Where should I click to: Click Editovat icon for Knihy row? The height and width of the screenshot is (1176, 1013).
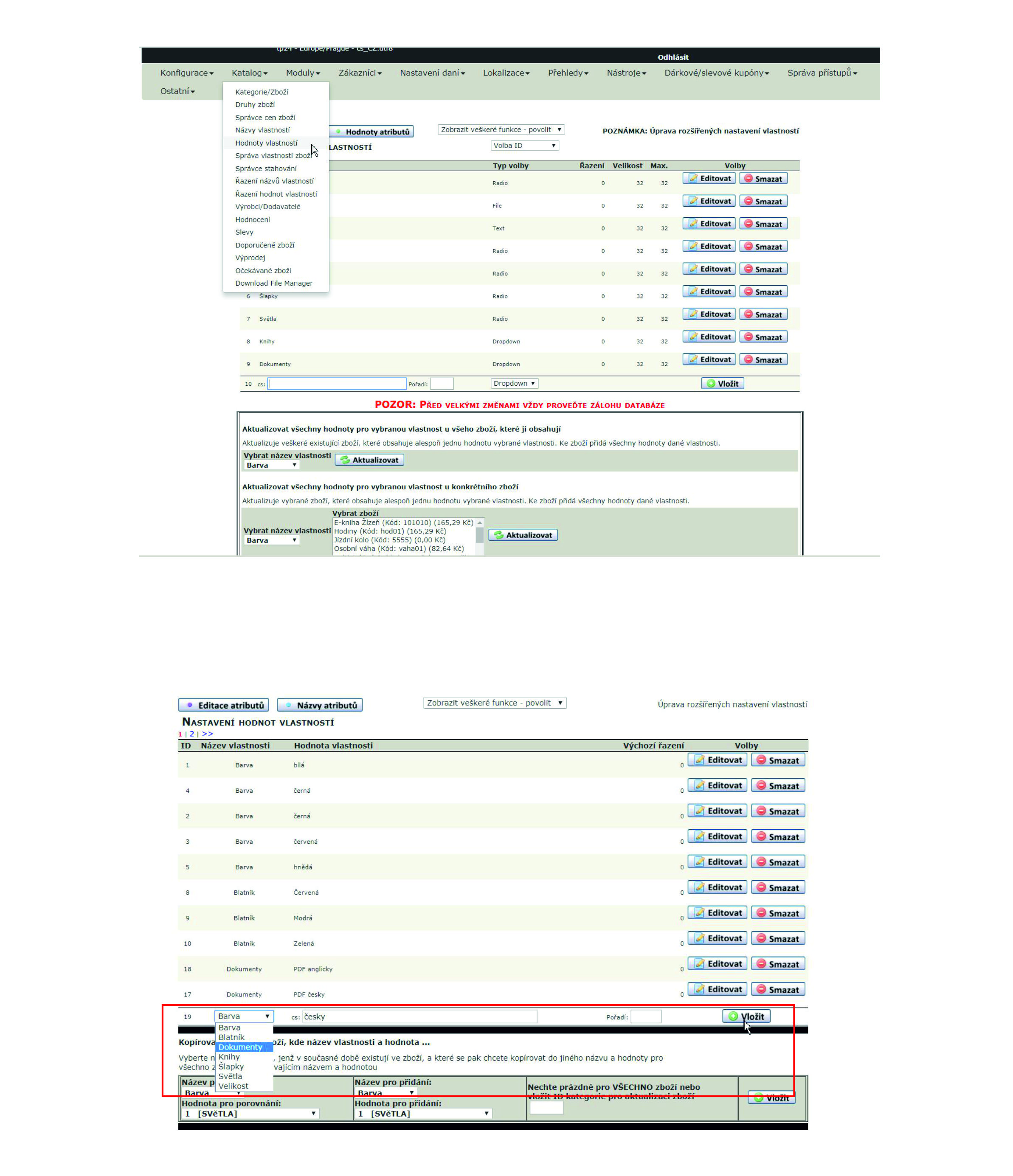pos(709,337)
